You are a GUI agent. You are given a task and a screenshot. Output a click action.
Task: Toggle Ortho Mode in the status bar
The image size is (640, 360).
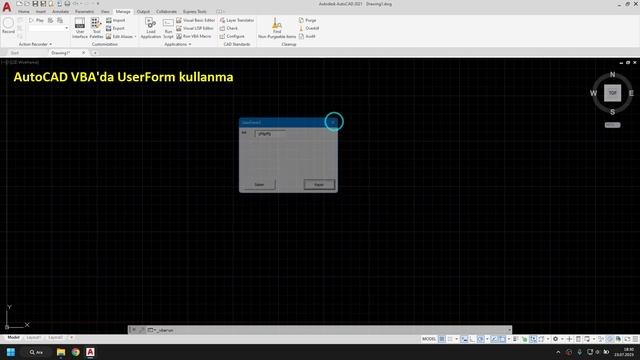[x=472, y=339]
